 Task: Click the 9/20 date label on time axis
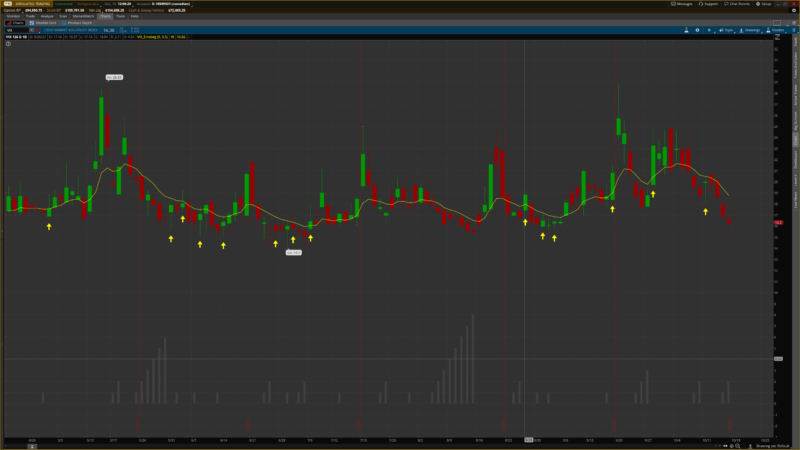tap(618, 440)
